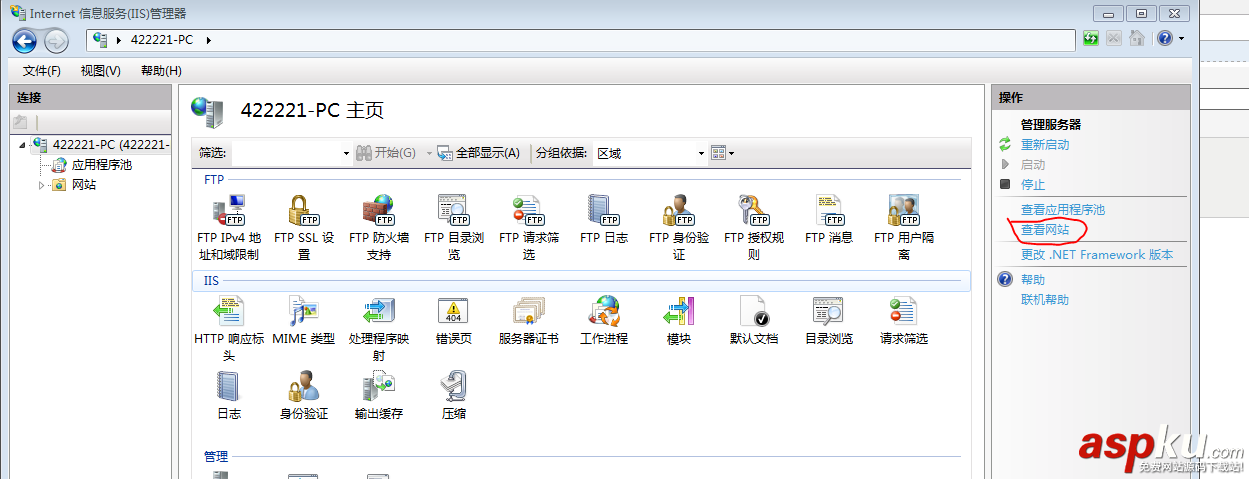The image size is (1249, 479).
Task: Click the 筛选 filter input box
Action: point(286,153)
